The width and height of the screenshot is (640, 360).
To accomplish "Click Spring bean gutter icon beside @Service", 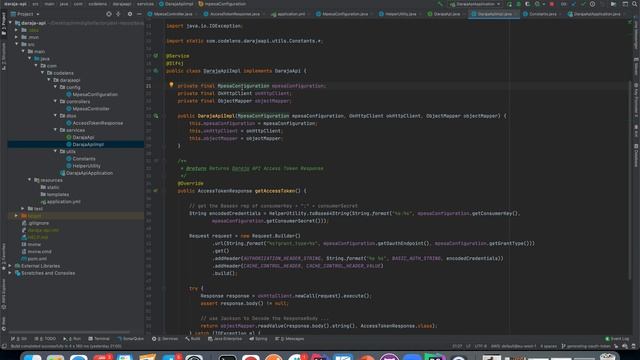I will point(156,56).
